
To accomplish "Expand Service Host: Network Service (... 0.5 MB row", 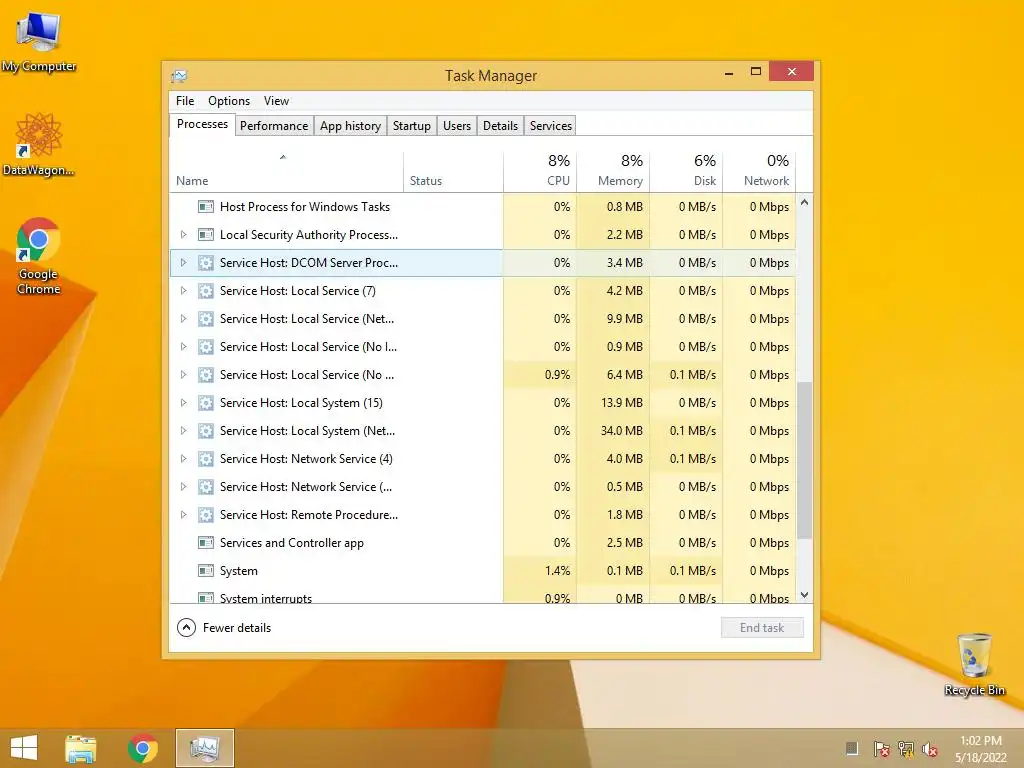I will coord(184,487).
